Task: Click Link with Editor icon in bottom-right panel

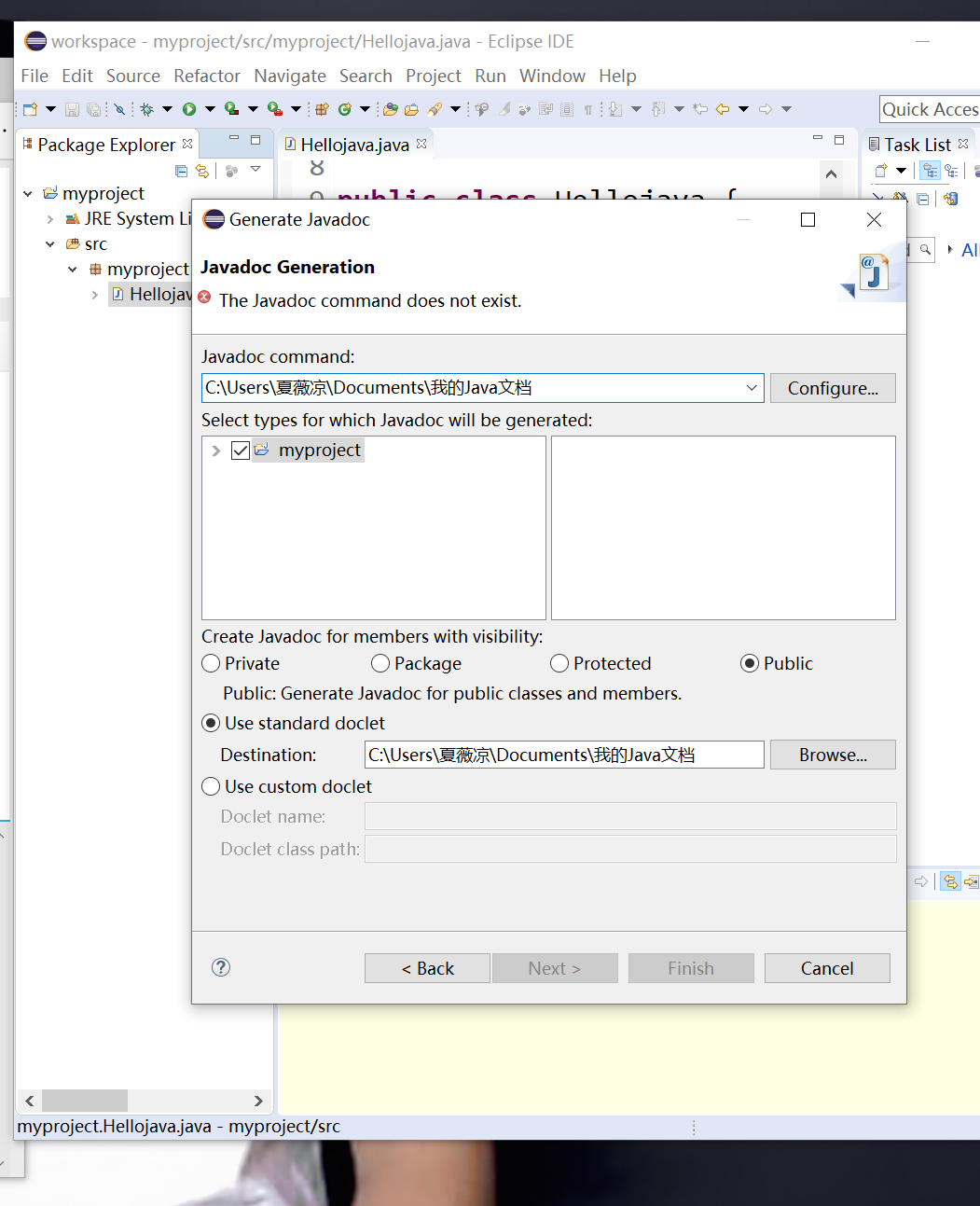Action: coord(950,881)
